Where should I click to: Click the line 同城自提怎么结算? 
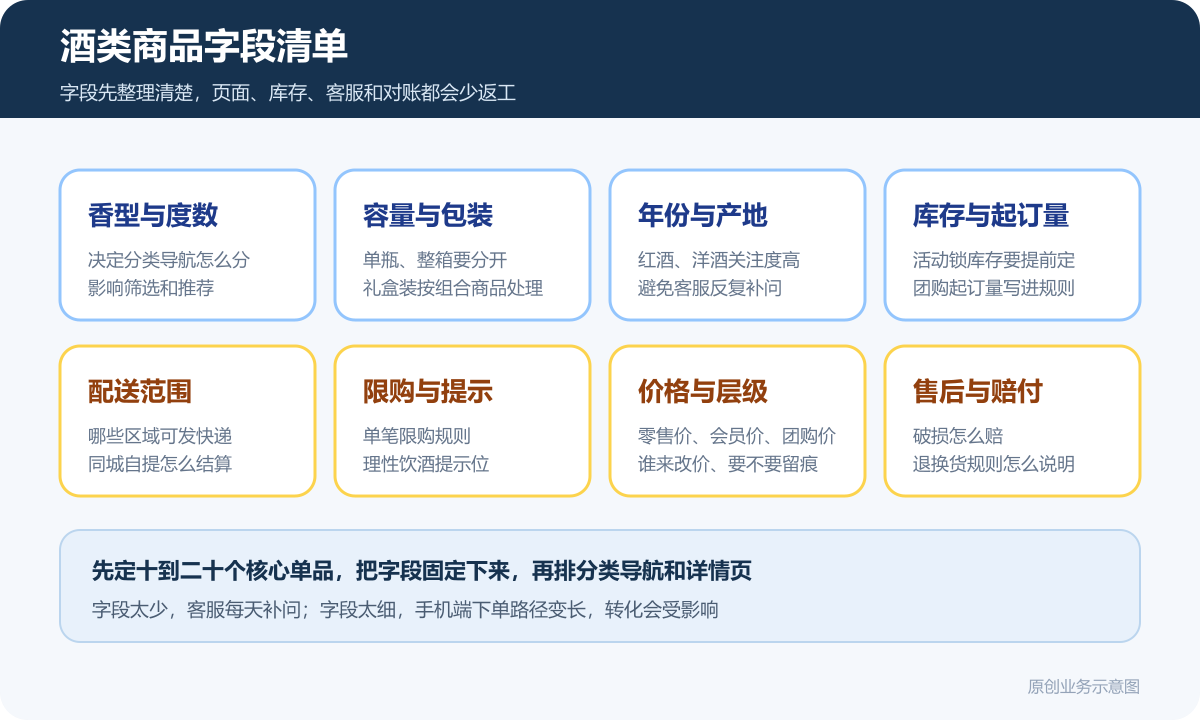click(x=160, y=464)
